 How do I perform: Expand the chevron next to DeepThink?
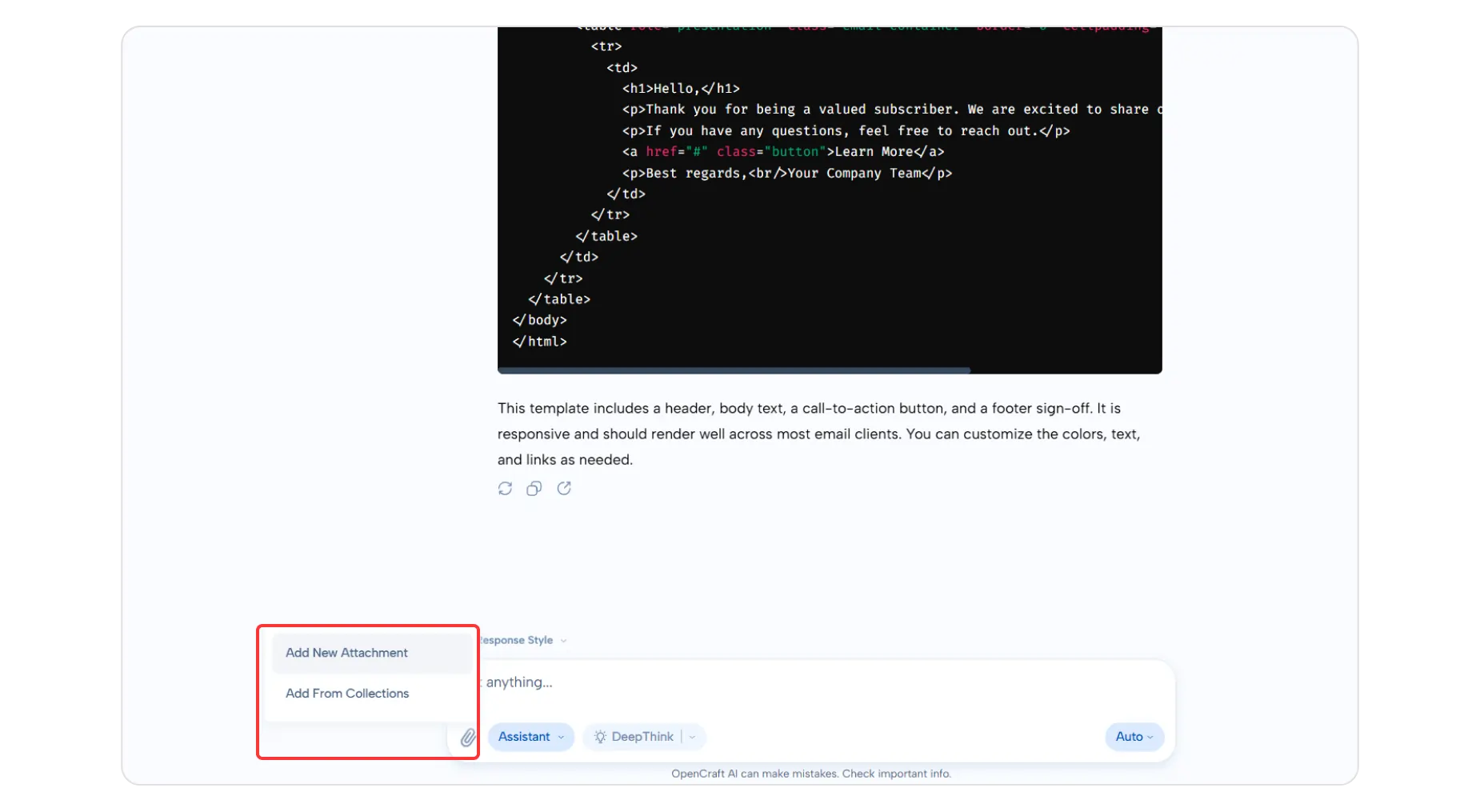coord(693,737)
